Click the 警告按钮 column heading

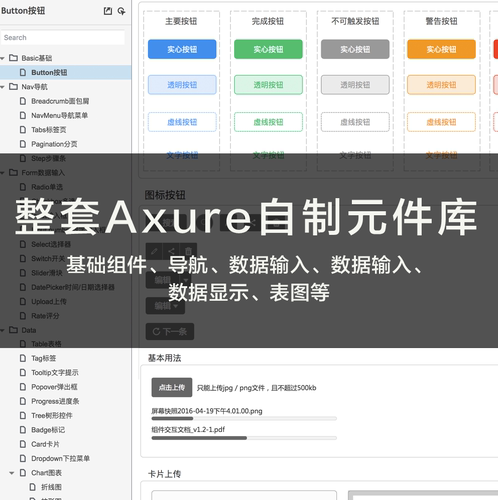point(441,21)
